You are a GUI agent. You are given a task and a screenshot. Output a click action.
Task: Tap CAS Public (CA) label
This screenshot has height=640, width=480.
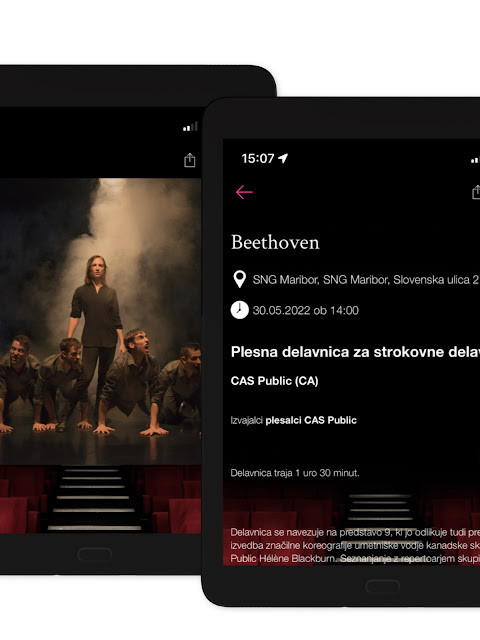click(274, 381)
